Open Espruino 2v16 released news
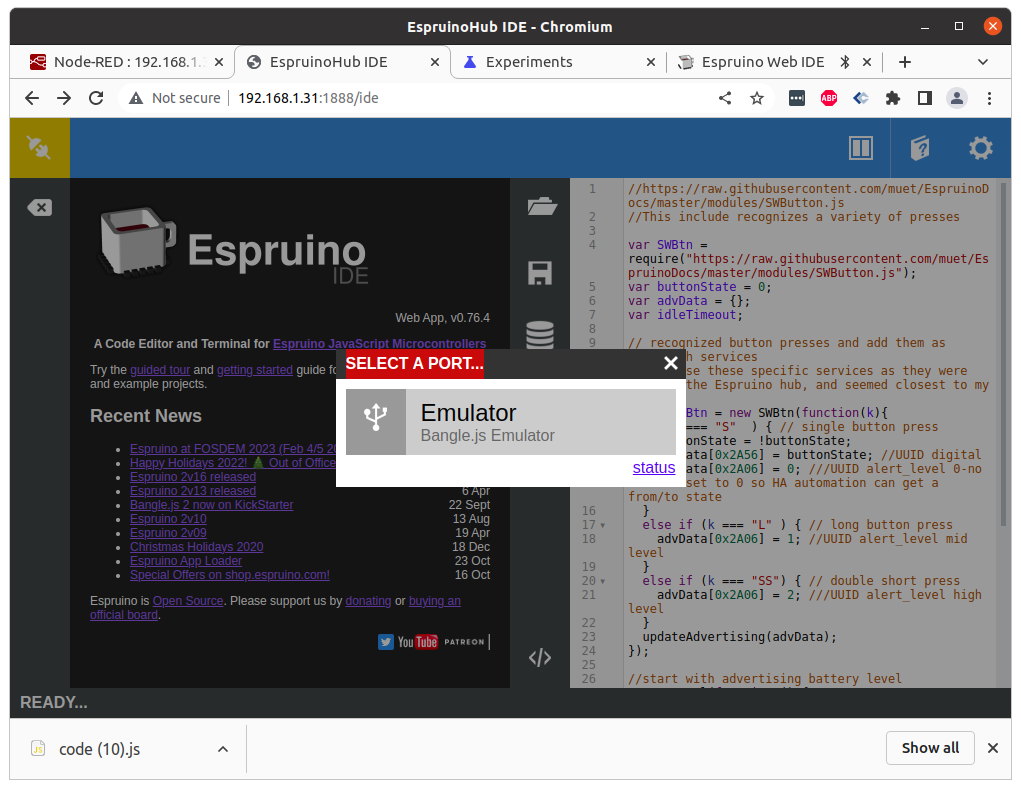Image resolution: width=1021 pixels, height=789 pixels. tap(193, 477)
